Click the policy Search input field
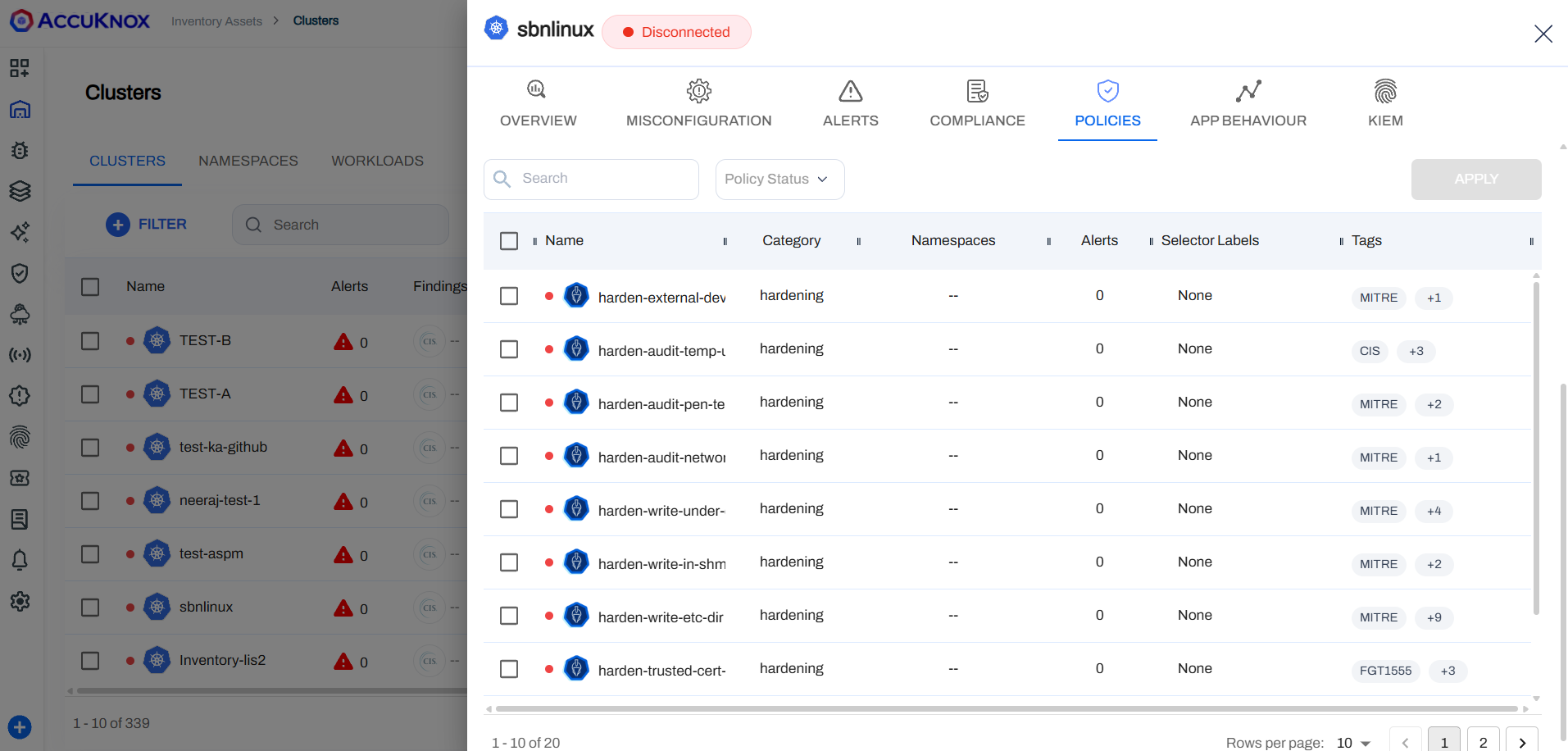 coord(605,179)
